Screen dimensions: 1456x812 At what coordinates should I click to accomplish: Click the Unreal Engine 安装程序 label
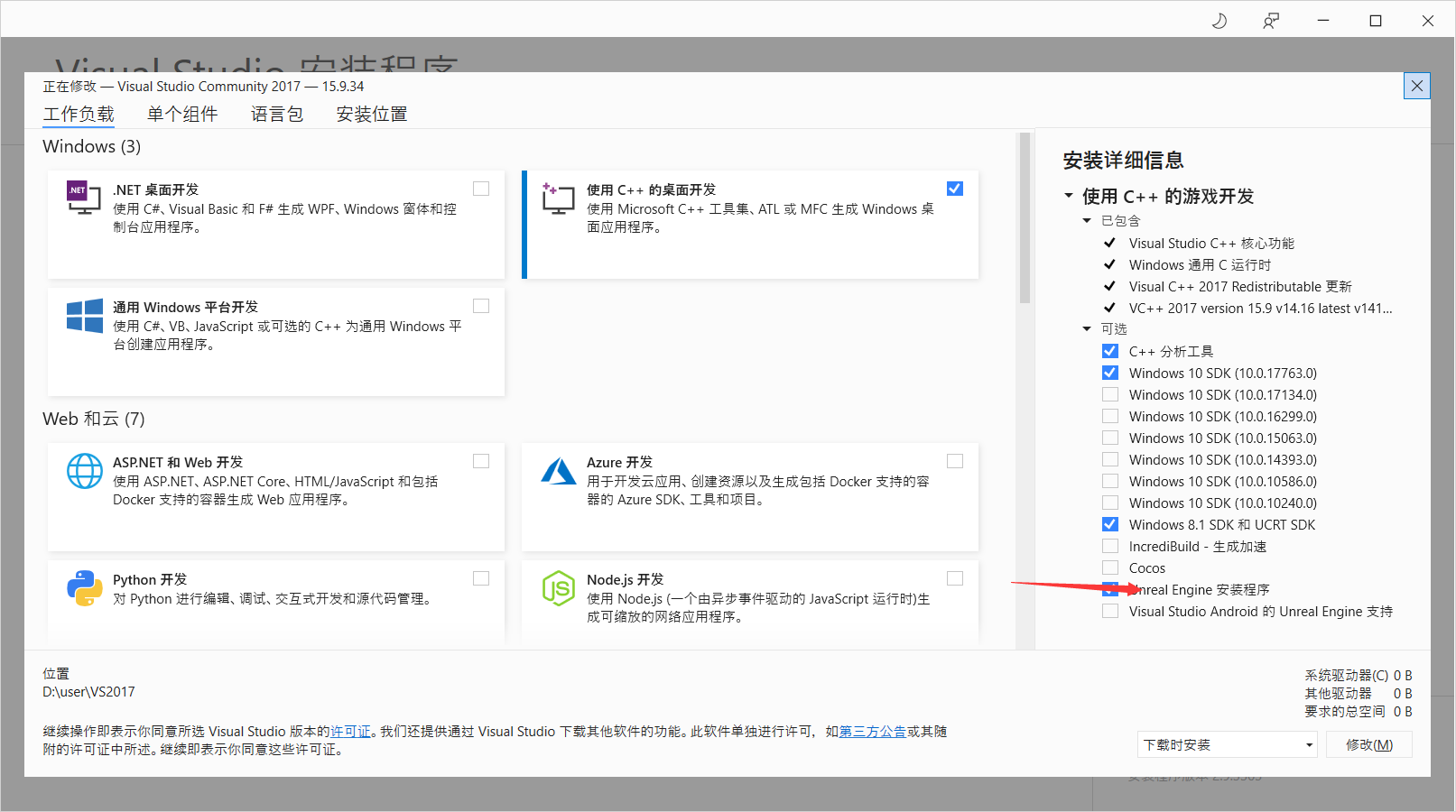click(x=1200, y=590)
